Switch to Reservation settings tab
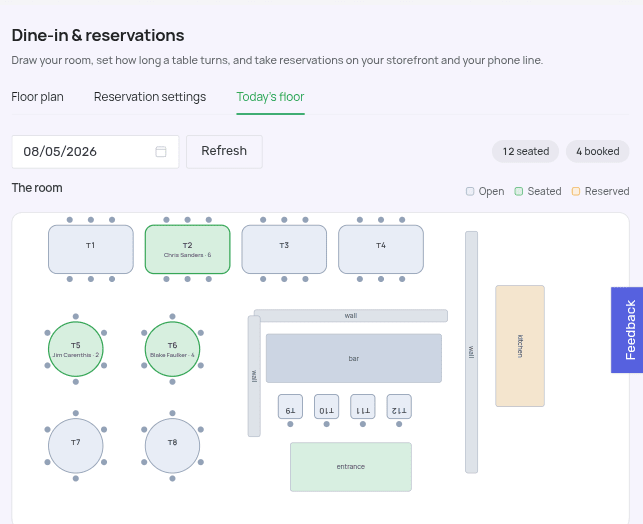 coord(150,97)
